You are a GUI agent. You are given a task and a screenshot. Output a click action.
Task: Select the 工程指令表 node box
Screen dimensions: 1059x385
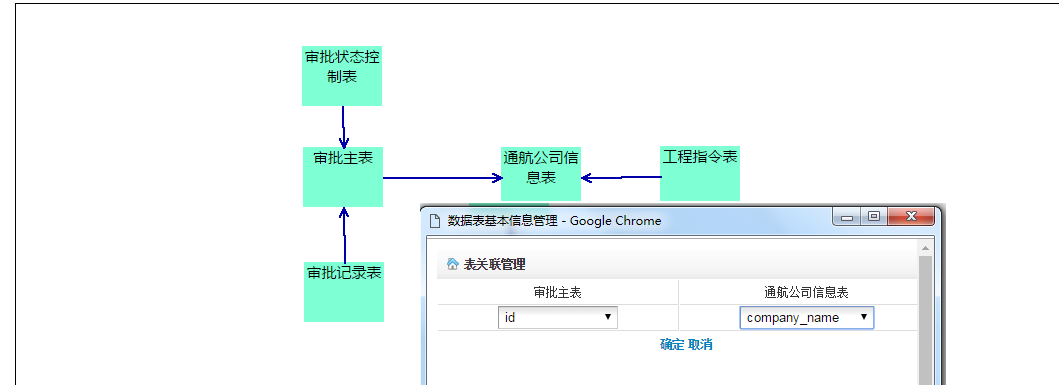point(700,174)
